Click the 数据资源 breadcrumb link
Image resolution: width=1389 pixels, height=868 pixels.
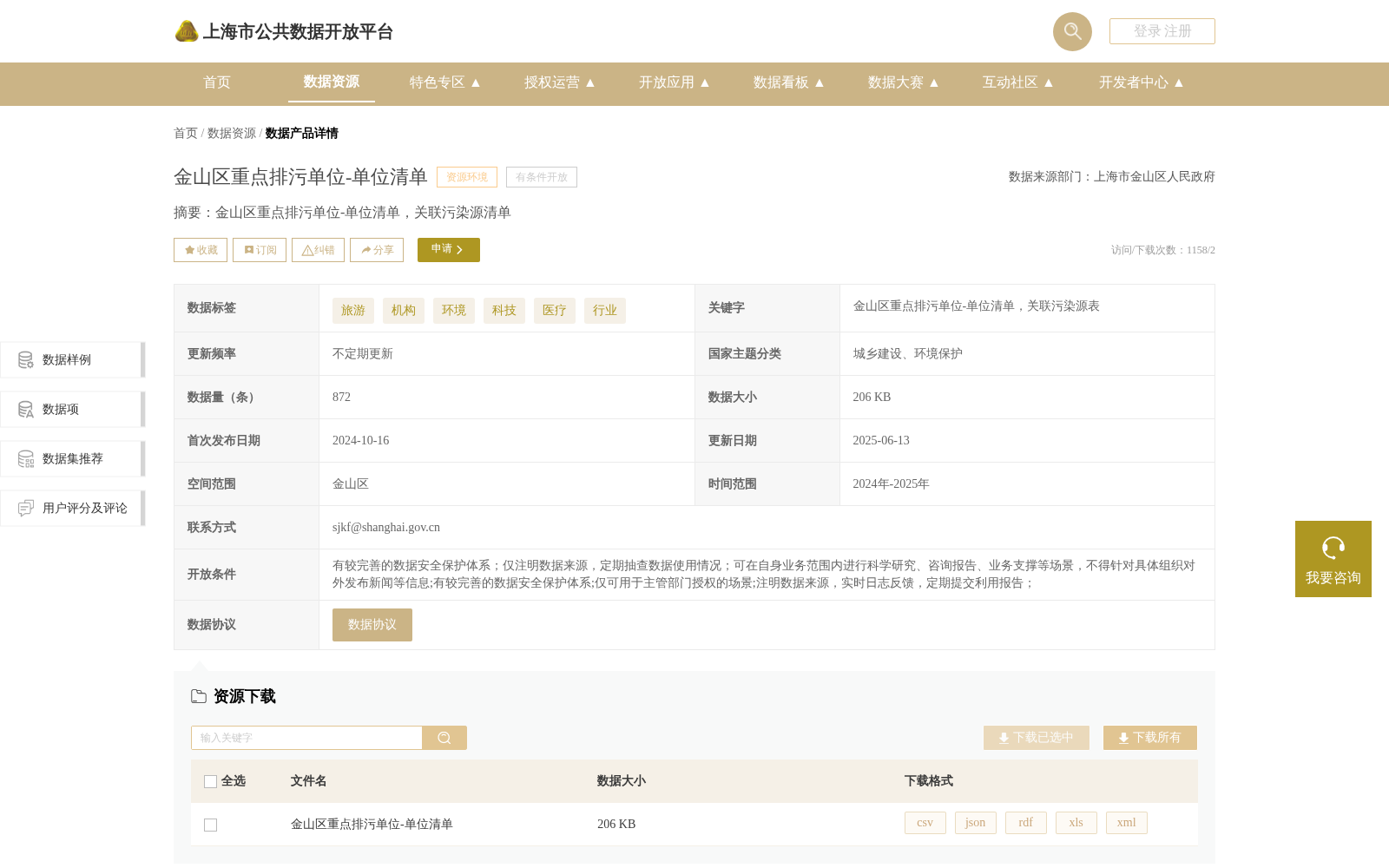tap(232, 133)
